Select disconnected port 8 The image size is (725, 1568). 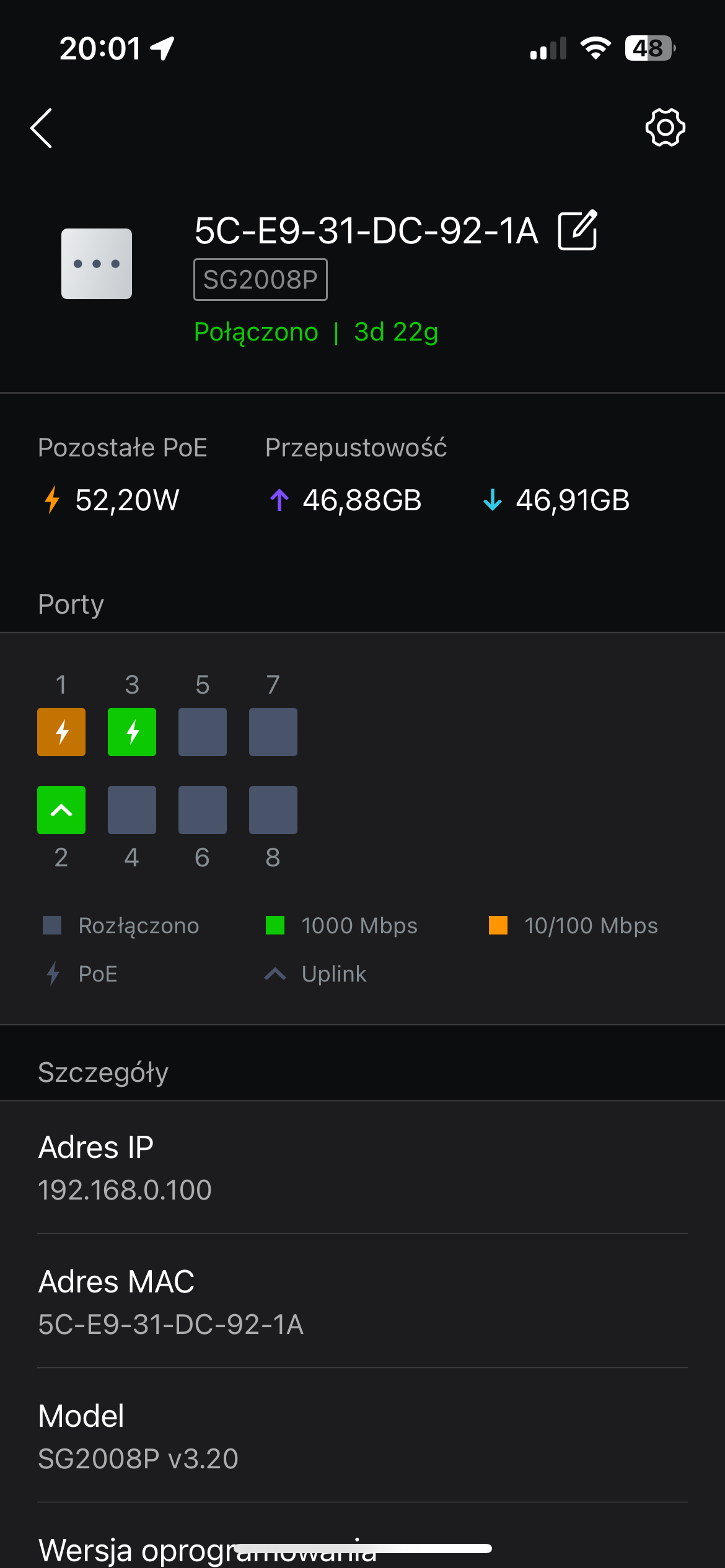(273, 810)
